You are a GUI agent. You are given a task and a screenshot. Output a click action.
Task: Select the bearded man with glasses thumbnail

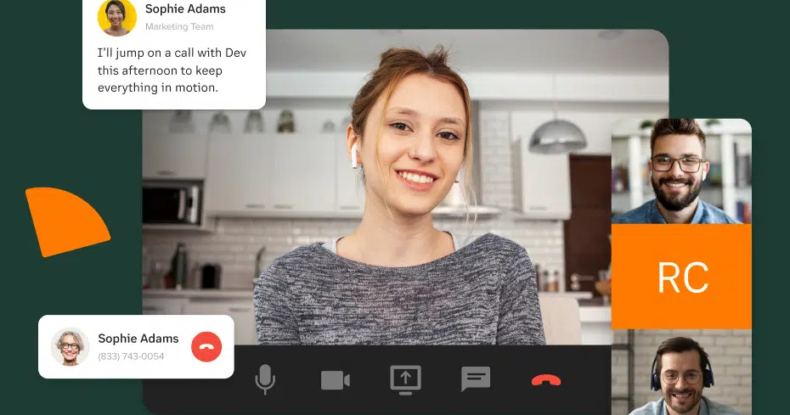[680, 171]
